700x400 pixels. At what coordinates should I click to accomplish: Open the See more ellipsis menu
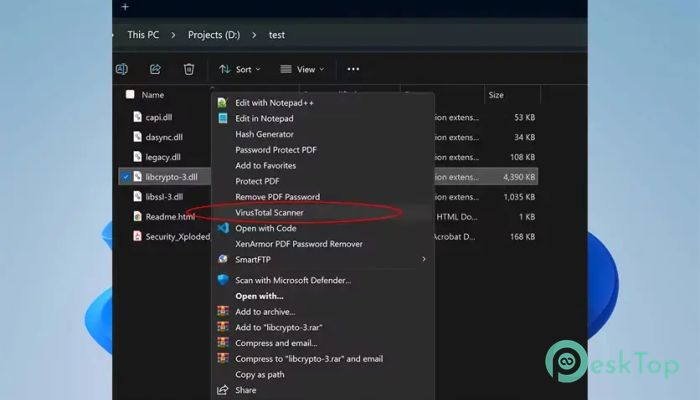(x=353, y=69)
